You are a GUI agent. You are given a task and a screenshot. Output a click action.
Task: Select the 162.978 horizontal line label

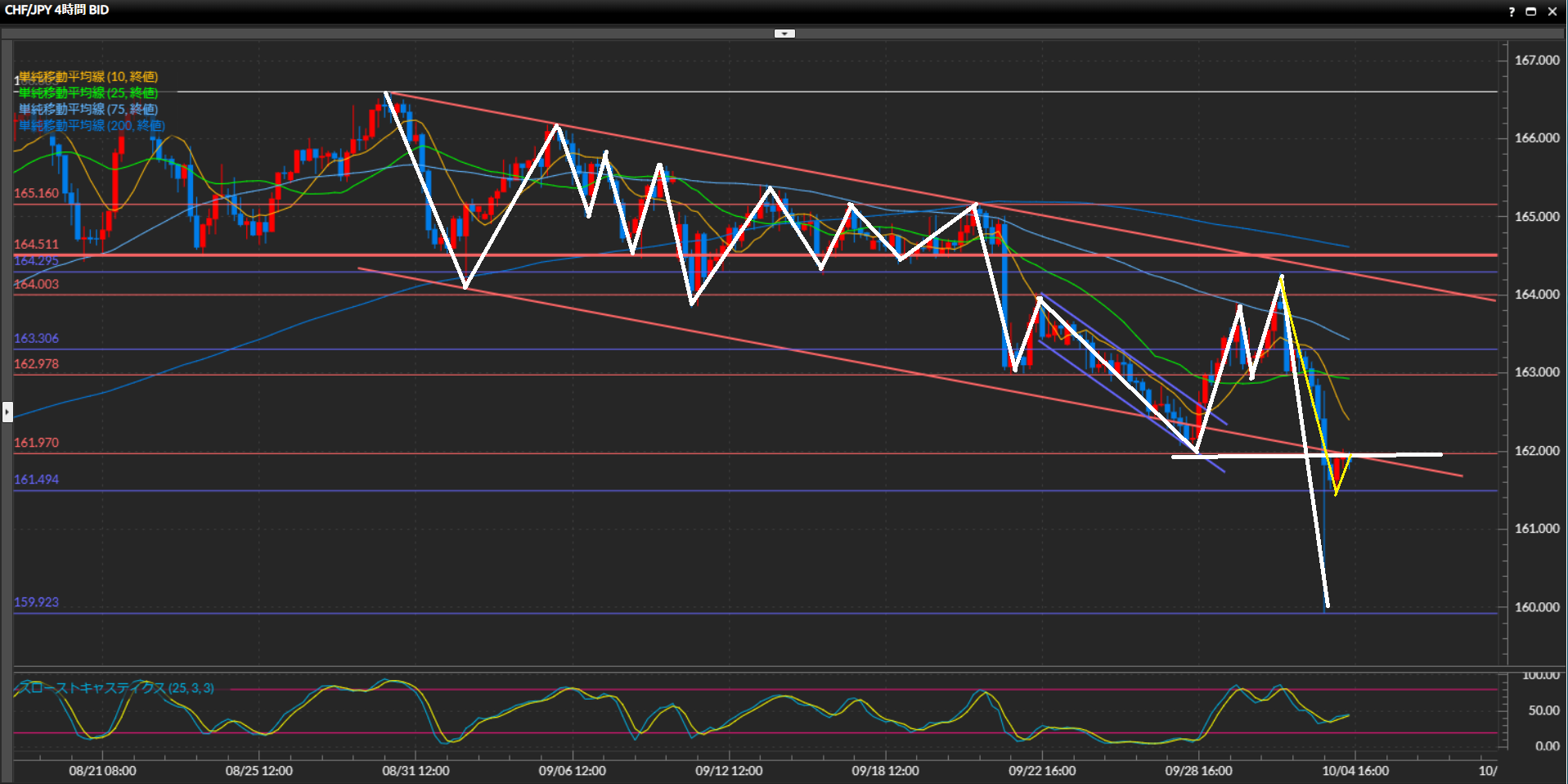(x=36, y=364)
